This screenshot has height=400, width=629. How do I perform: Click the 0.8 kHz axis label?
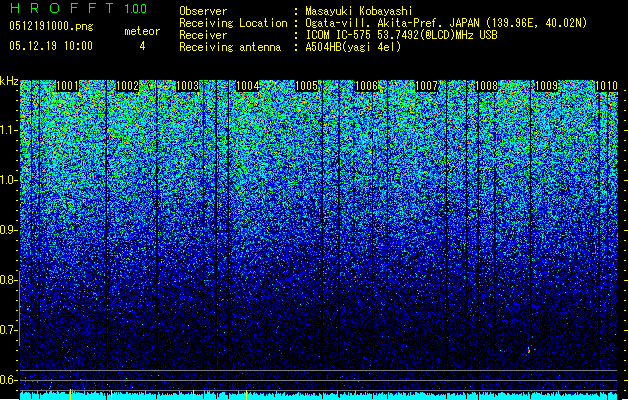[9, 280]
